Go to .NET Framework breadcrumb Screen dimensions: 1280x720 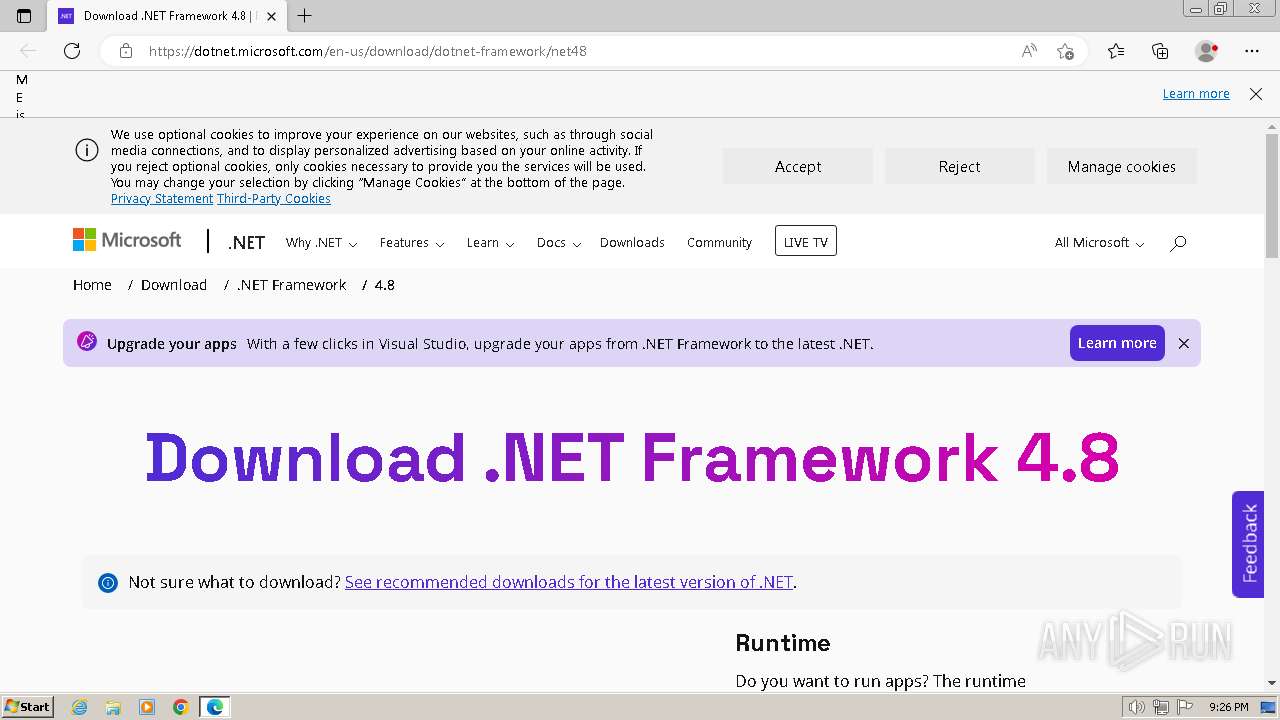click(x=291, y=285)
